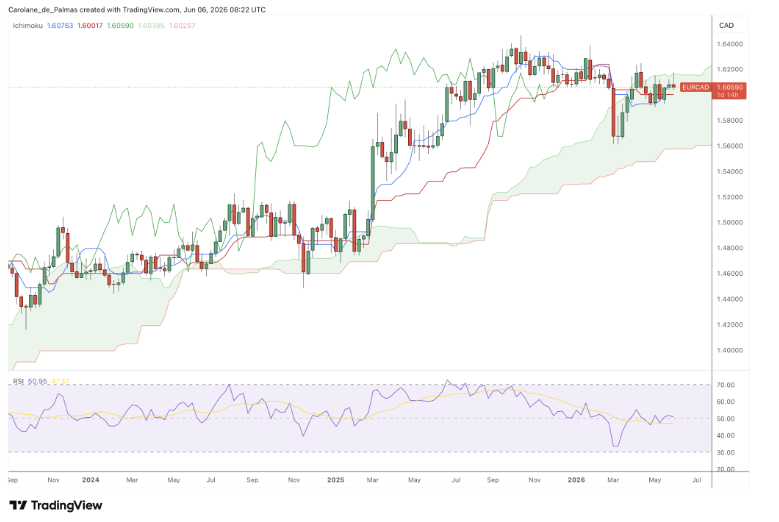
Task: Click the red Ichimoku value 1.60017
Action: (90, 25)
